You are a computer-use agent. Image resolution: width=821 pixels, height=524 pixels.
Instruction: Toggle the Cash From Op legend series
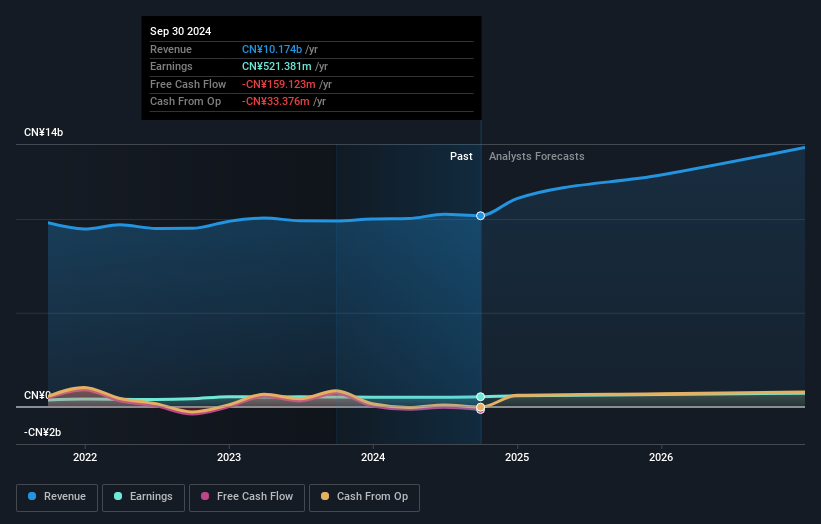pos(364,497)
